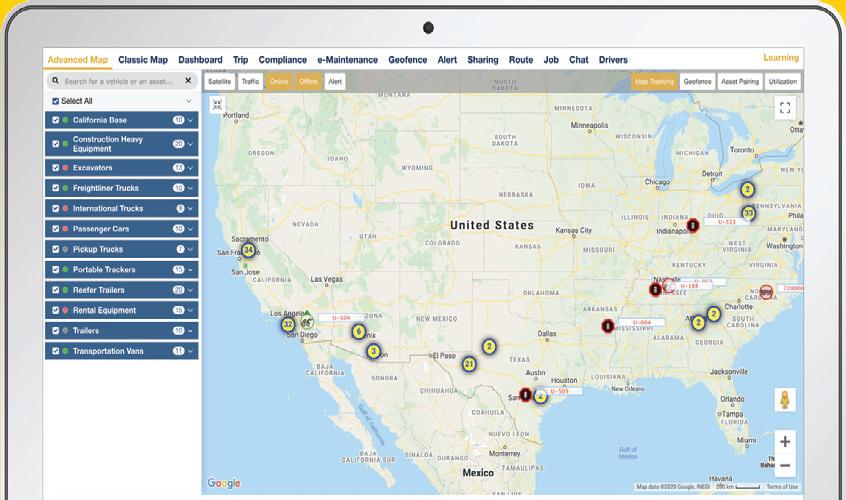Click the red no-entry marker near Charlotte

pyautogui.click(x=766, y=292)
